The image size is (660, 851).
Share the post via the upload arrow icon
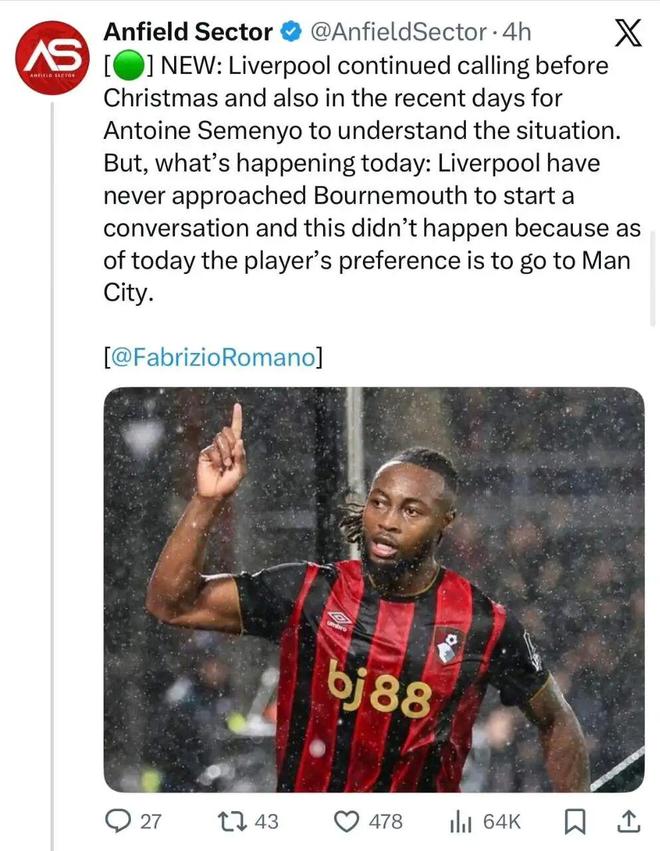click(628, 822)
